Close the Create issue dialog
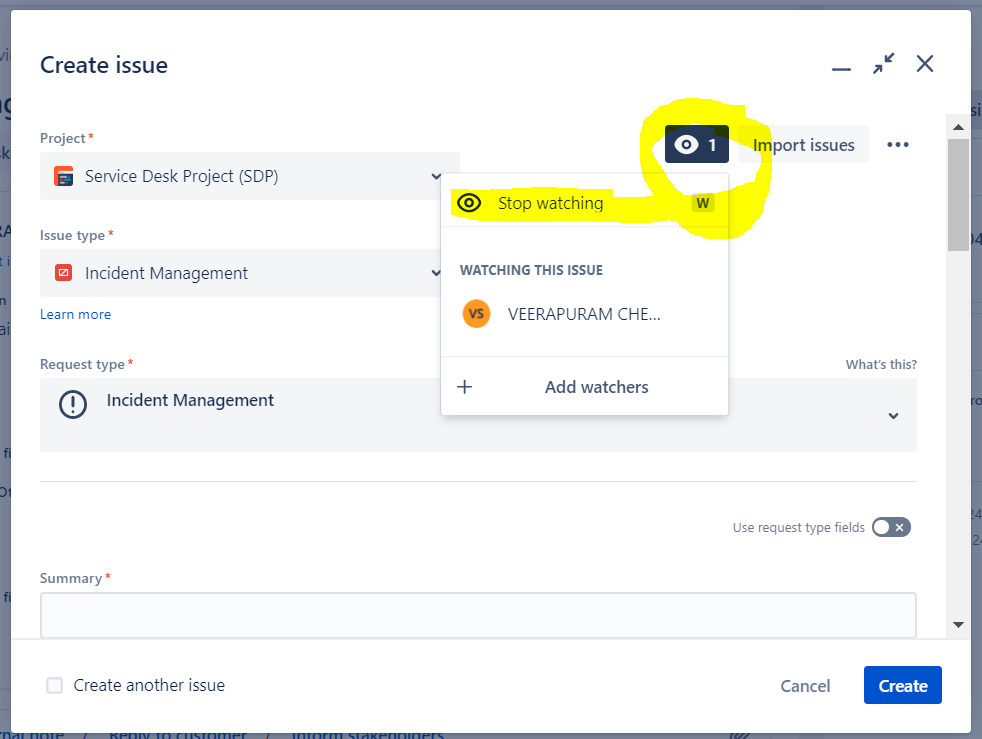This screenshot has width=982, height=739. coord(925,63)
